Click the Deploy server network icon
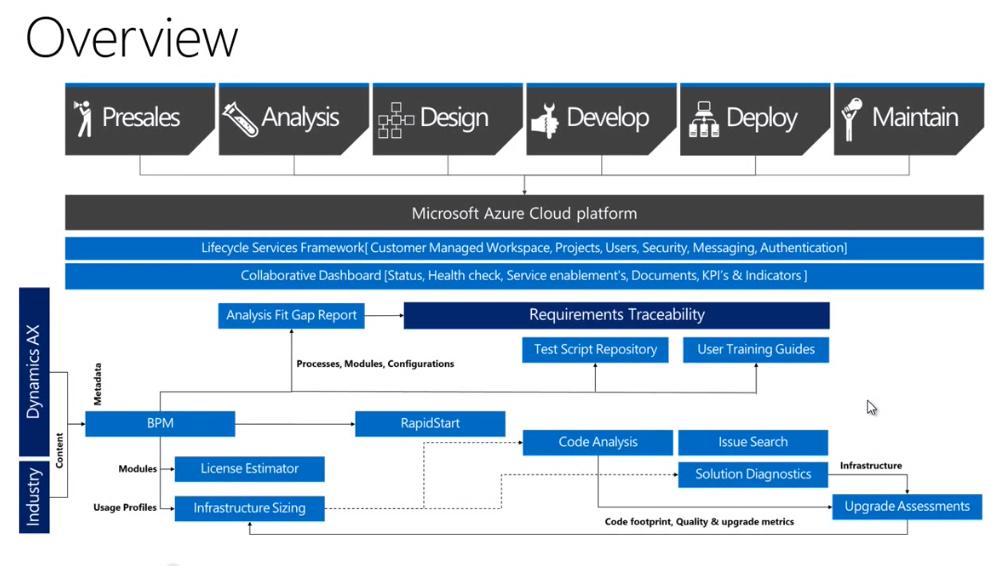 (704, 119)
